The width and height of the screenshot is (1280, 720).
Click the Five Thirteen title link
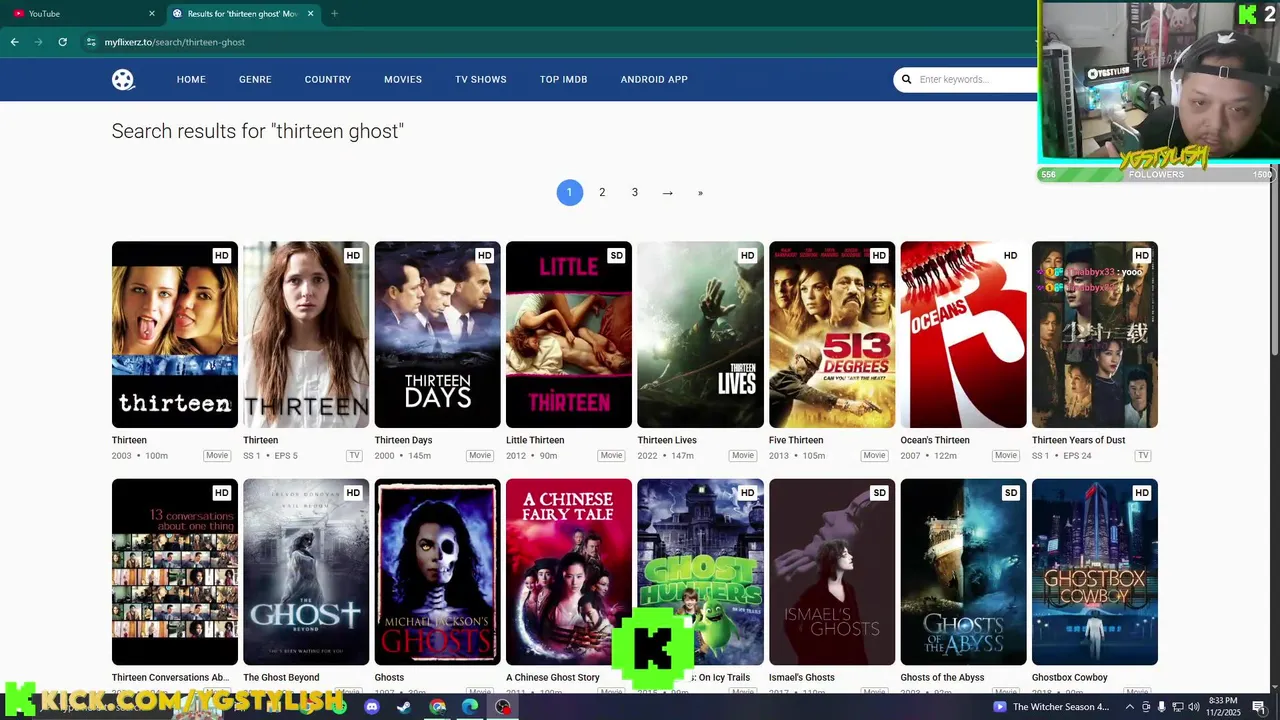(x=796, y=440)
